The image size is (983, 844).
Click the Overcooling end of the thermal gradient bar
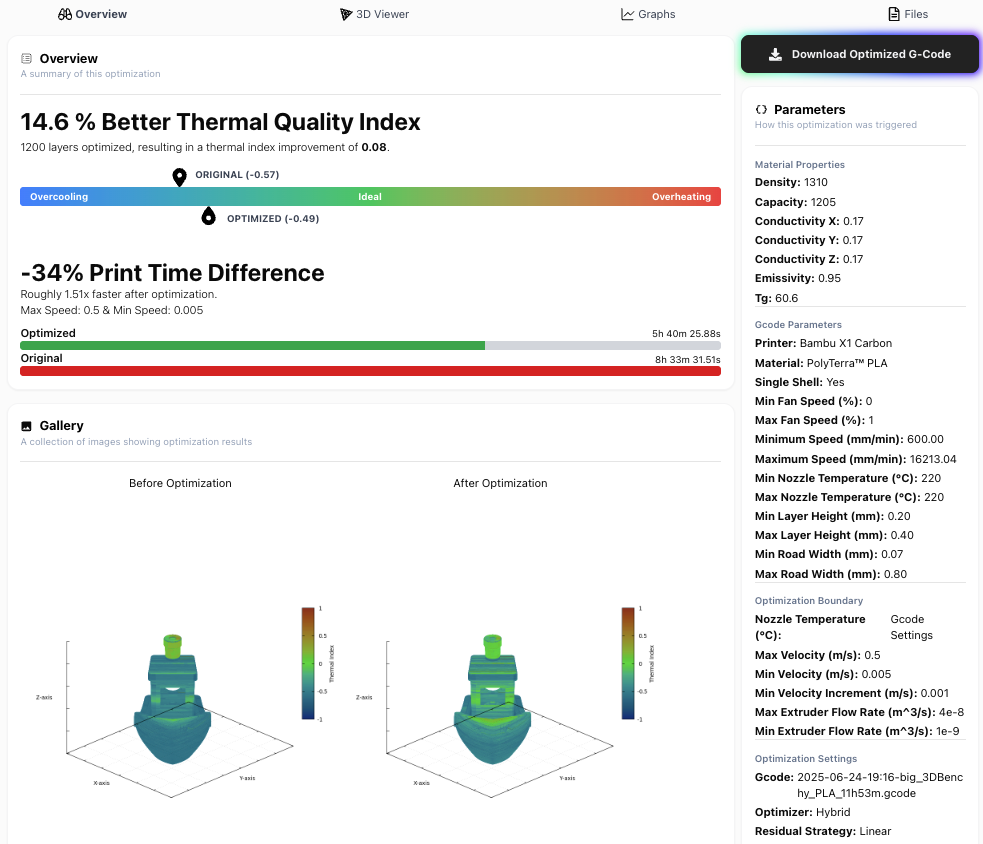pyautogui.click(x=58, y=196)
